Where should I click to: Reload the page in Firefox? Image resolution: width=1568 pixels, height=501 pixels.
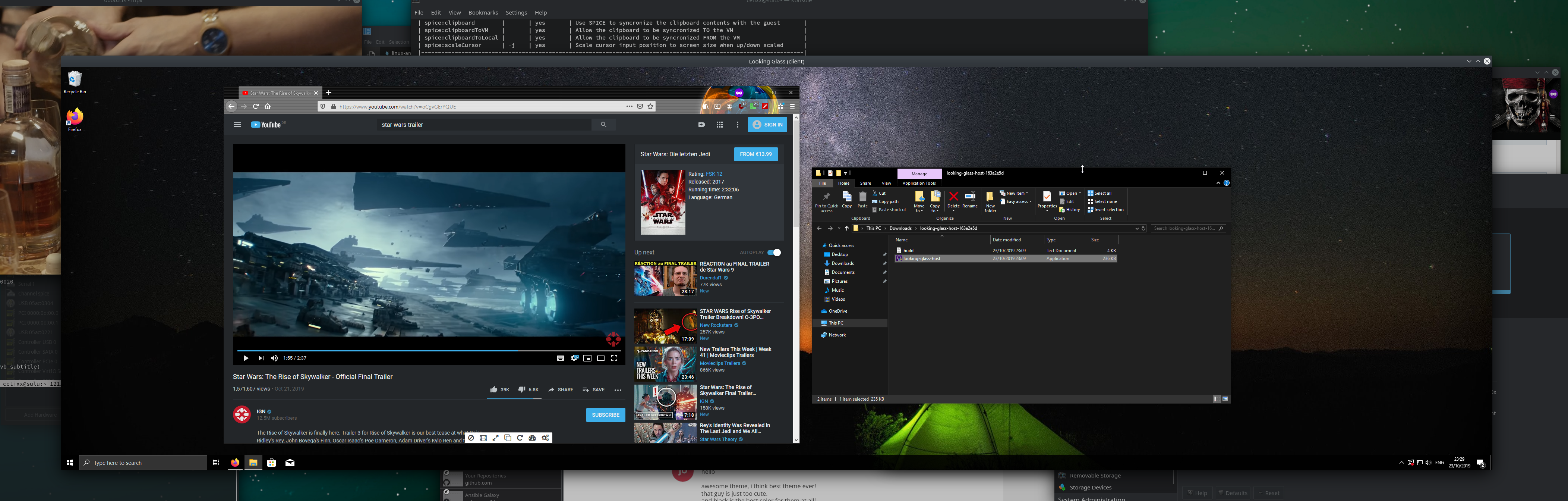[x=256, y=107]
